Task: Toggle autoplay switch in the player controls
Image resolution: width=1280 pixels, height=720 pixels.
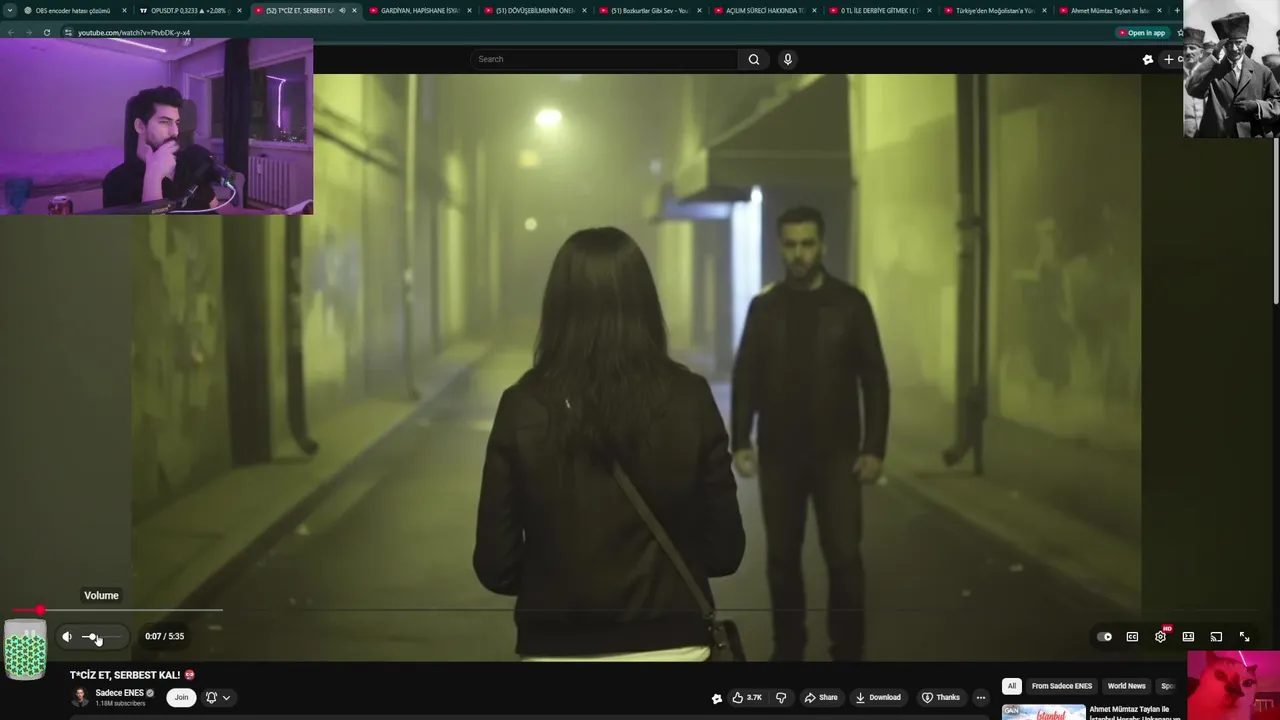Action: click(x=1104, y=636)
